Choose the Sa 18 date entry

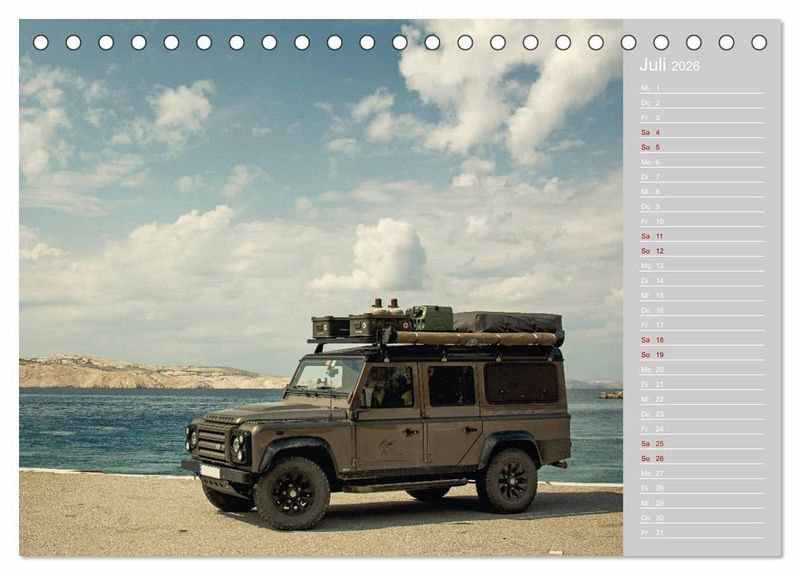click(x=700, y=340)
